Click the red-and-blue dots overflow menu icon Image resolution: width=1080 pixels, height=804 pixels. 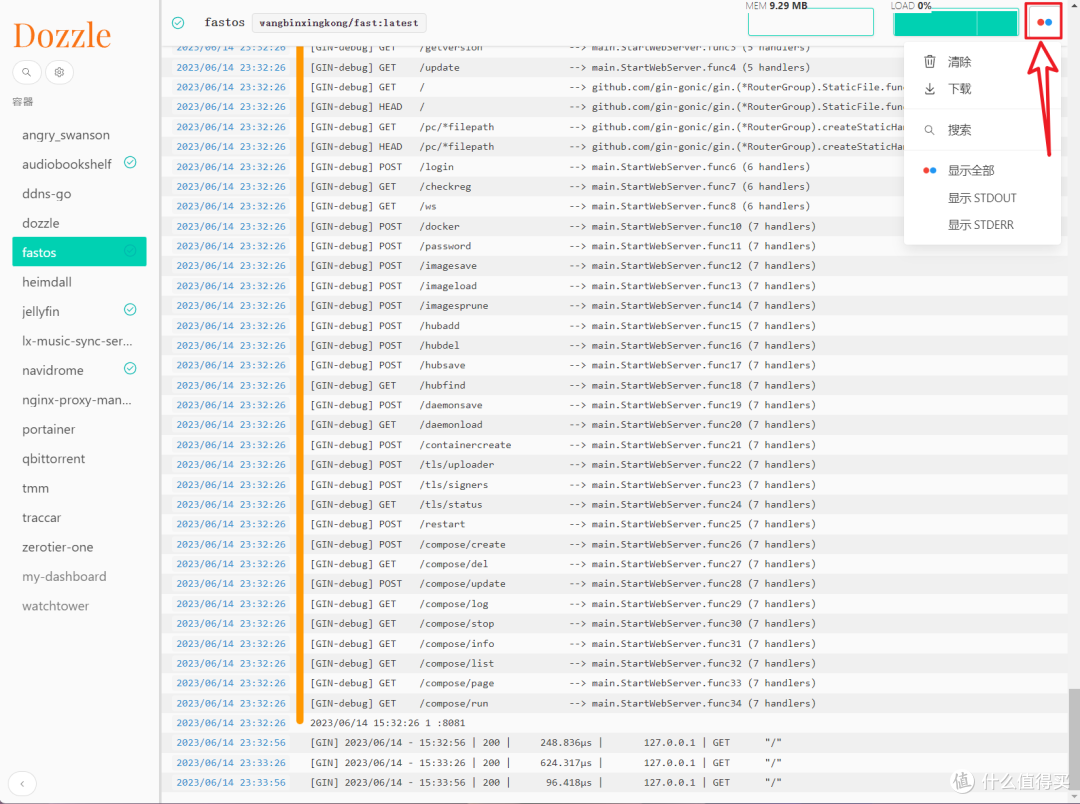1043,20
